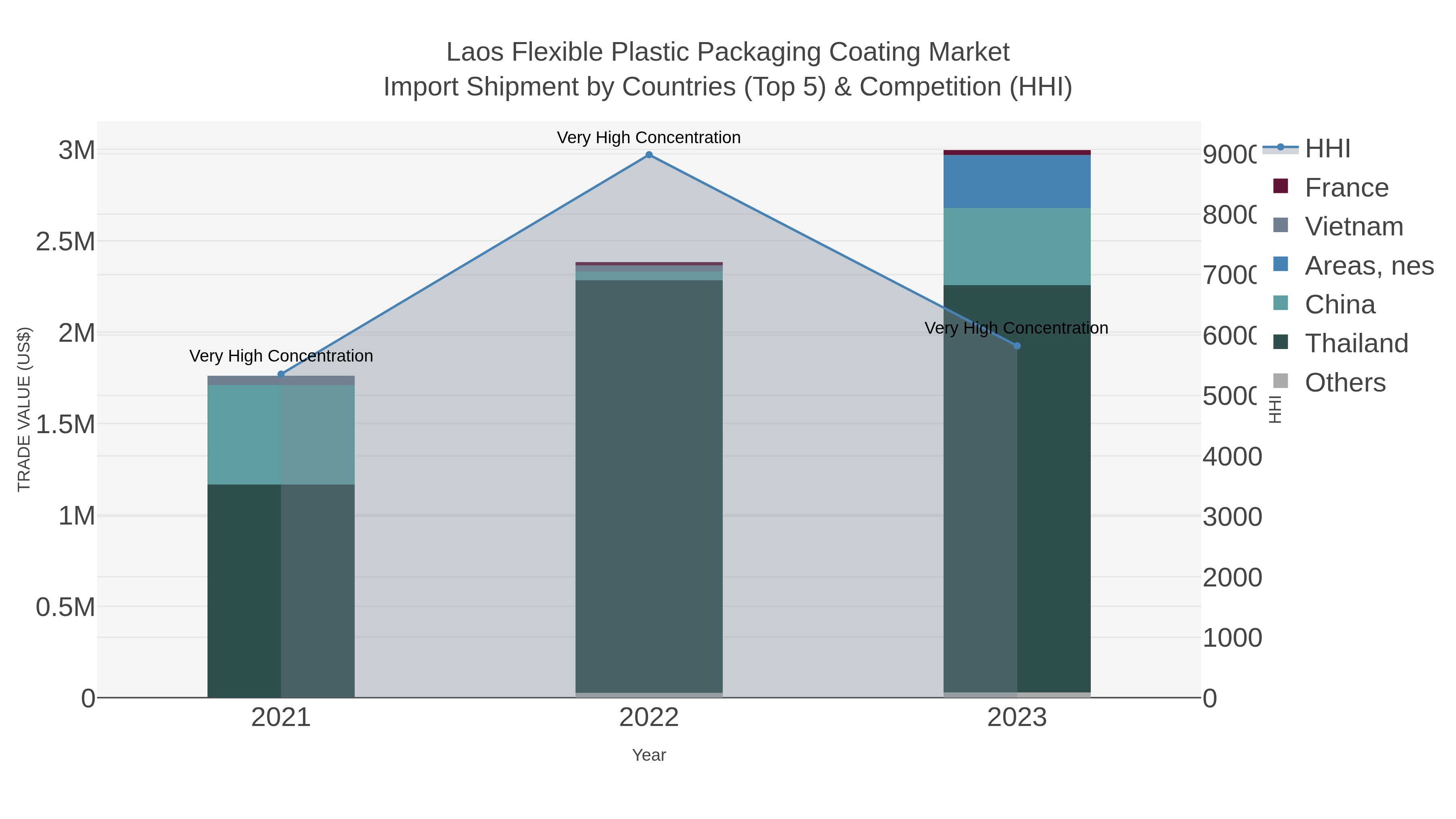Click the Thailand dark green legend swatch
This screenshot has height=819, width=1456.
point(1280,342)
